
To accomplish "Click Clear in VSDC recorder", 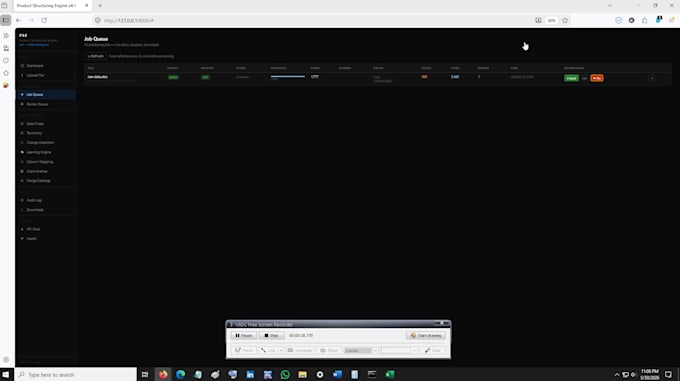I will click(x=432, y=350).
